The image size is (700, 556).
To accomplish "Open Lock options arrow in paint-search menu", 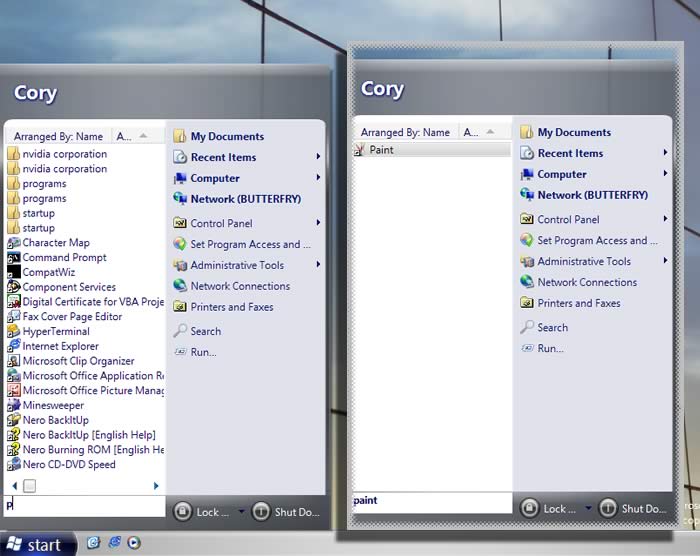I will coord(588,508).
